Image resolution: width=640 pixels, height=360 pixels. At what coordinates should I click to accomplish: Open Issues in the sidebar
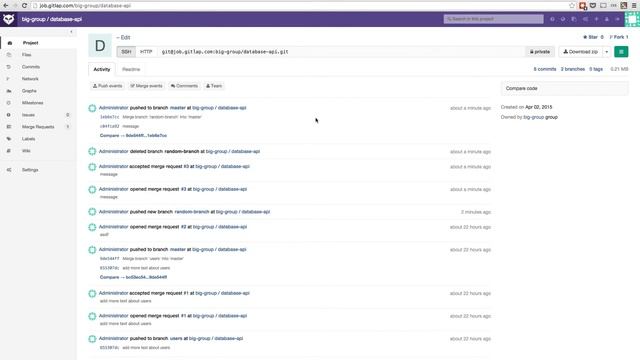(x=28, y=115)
